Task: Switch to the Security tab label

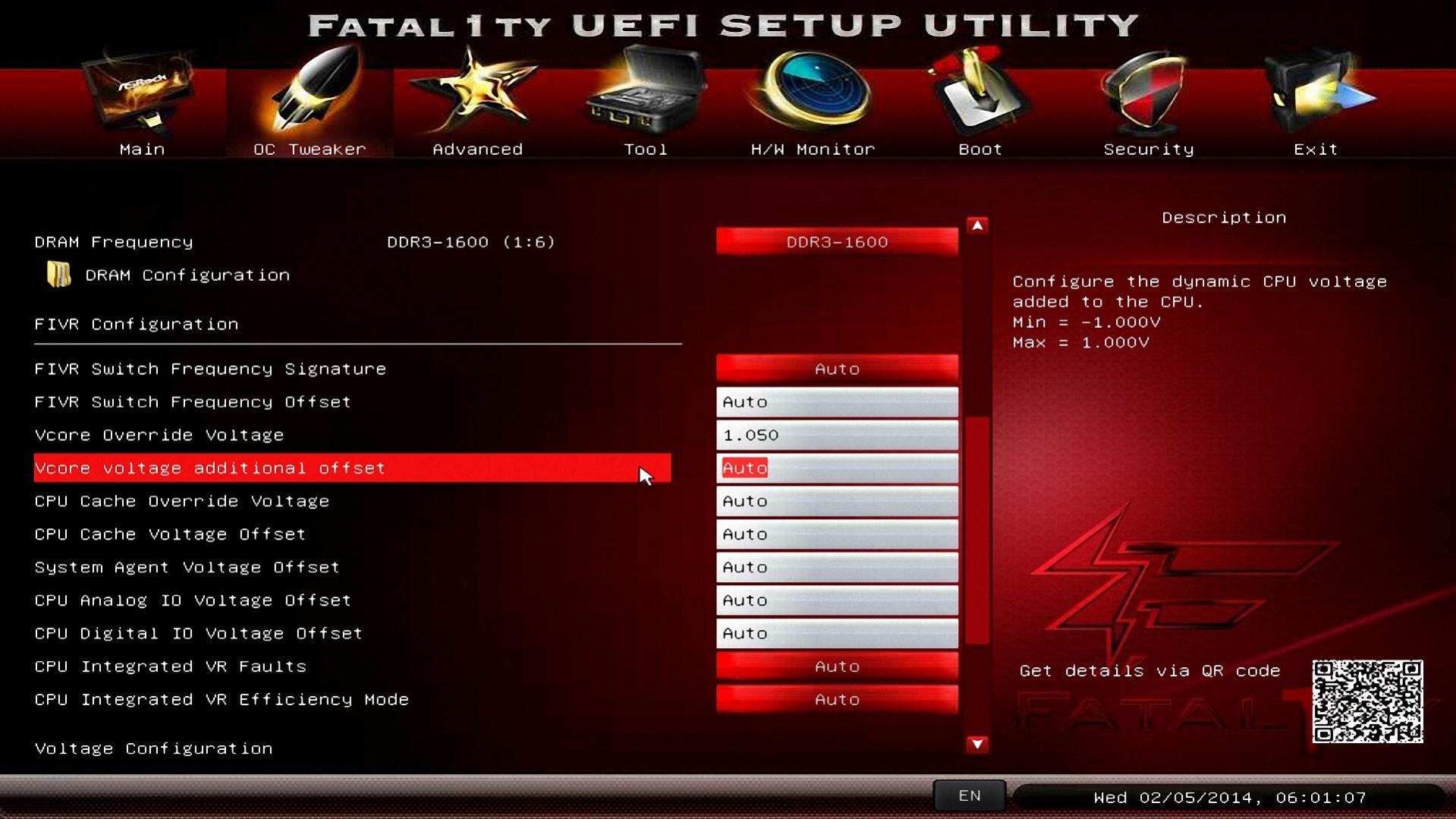Action: coord(1149,150)
